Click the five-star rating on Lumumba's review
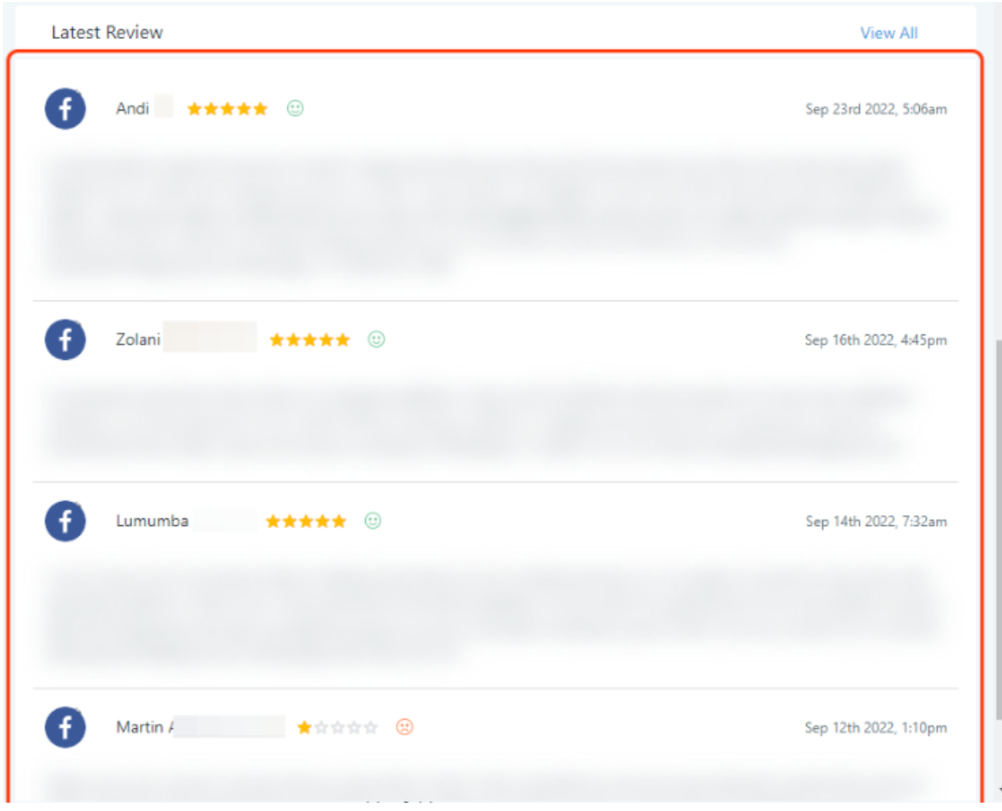Viewport: 1002px width, 811px height. point(306,521)
